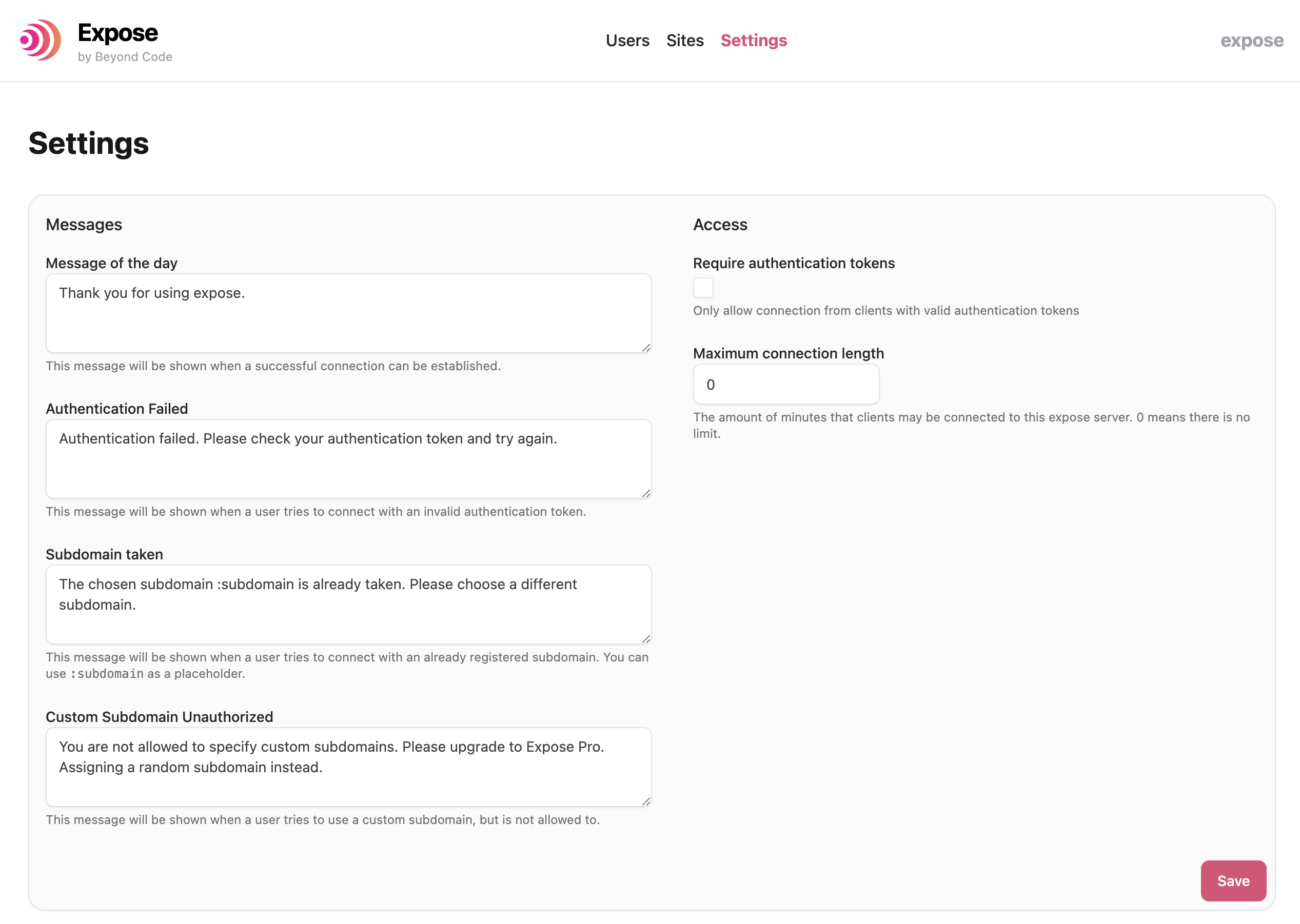The width and height of the screenshot is (1300, 924).
Task: Click the 'Only allow connection from clients' hint
Action: (885, 311)
